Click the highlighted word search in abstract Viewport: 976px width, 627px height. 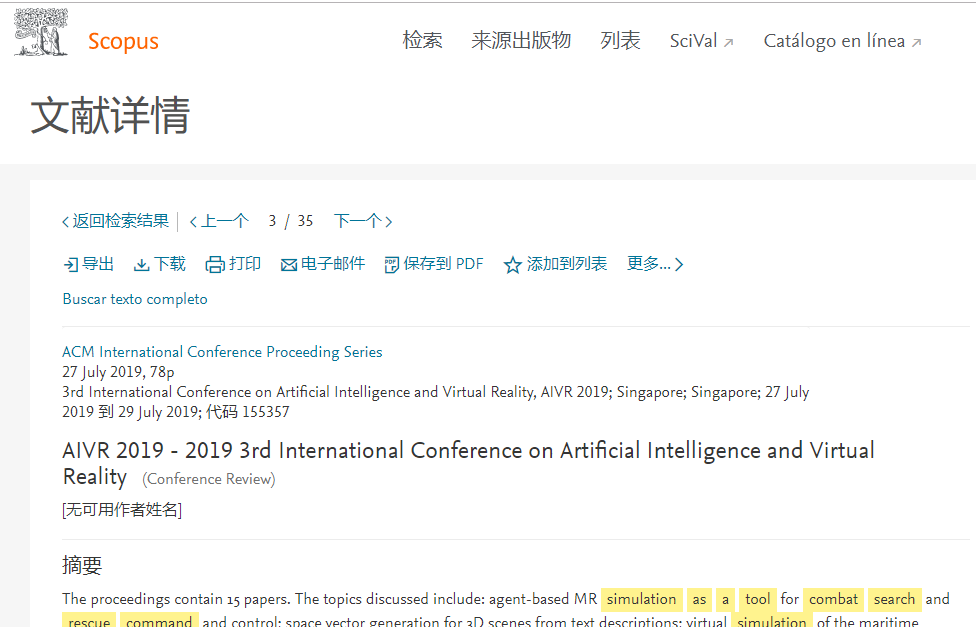pyautogui.click(x=894, y=599)
